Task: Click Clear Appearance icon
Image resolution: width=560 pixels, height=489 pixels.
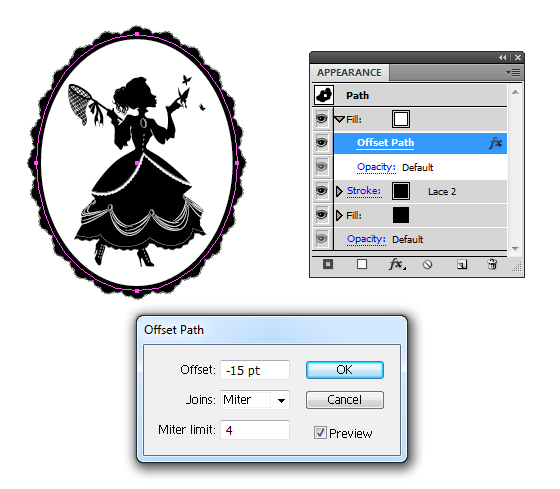Action: tap(428, 265)
